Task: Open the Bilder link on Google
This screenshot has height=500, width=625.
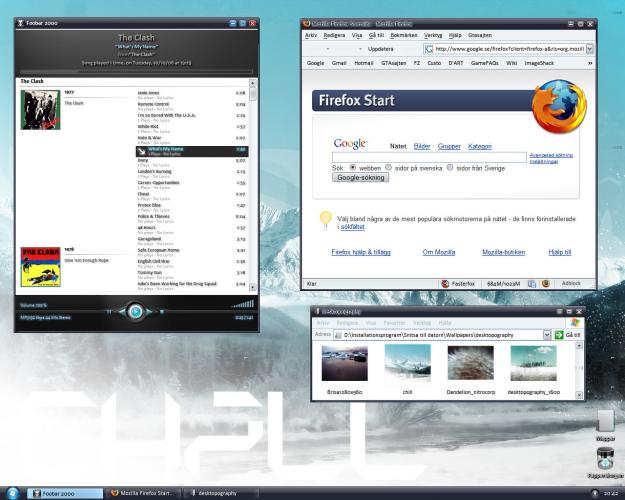Action: [x=422, y=146]
